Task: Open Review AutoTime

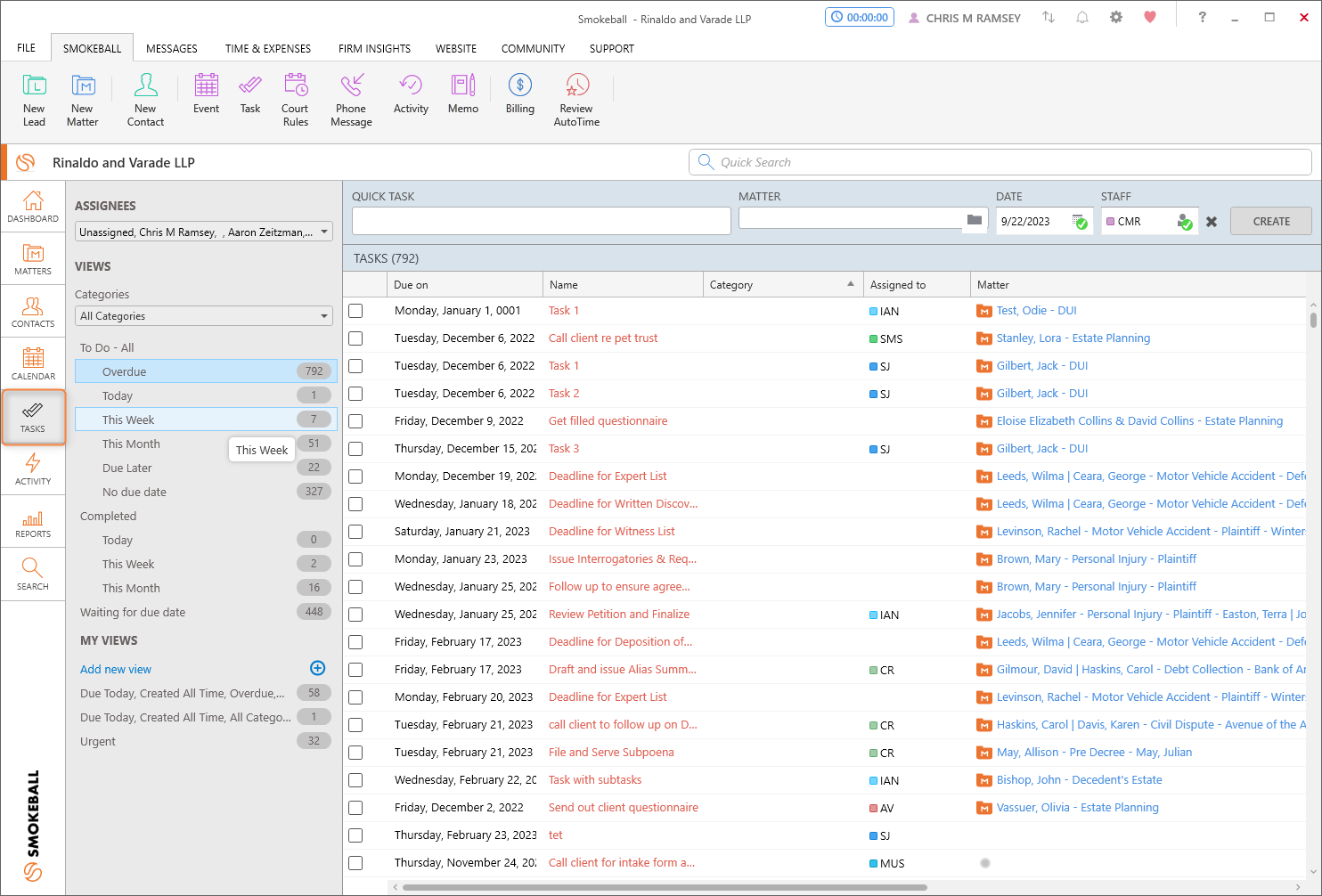Action: tap(576, 100)
